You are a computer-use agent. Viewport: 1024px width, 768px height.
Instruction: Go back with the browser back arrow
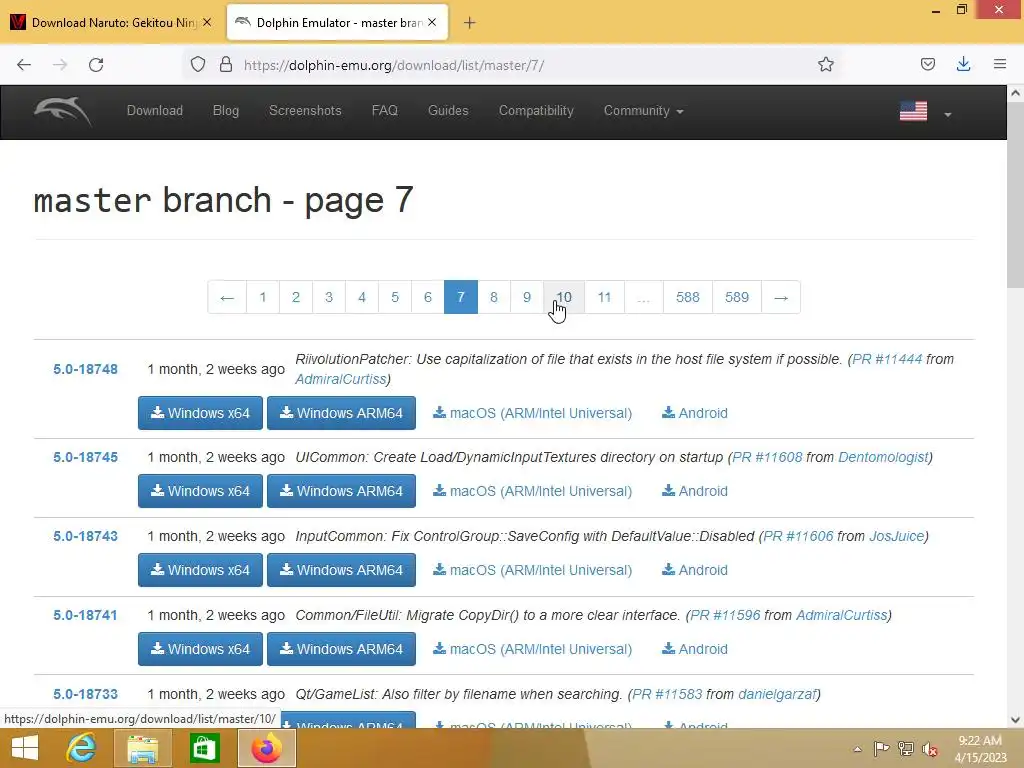(x=24, y=65)
